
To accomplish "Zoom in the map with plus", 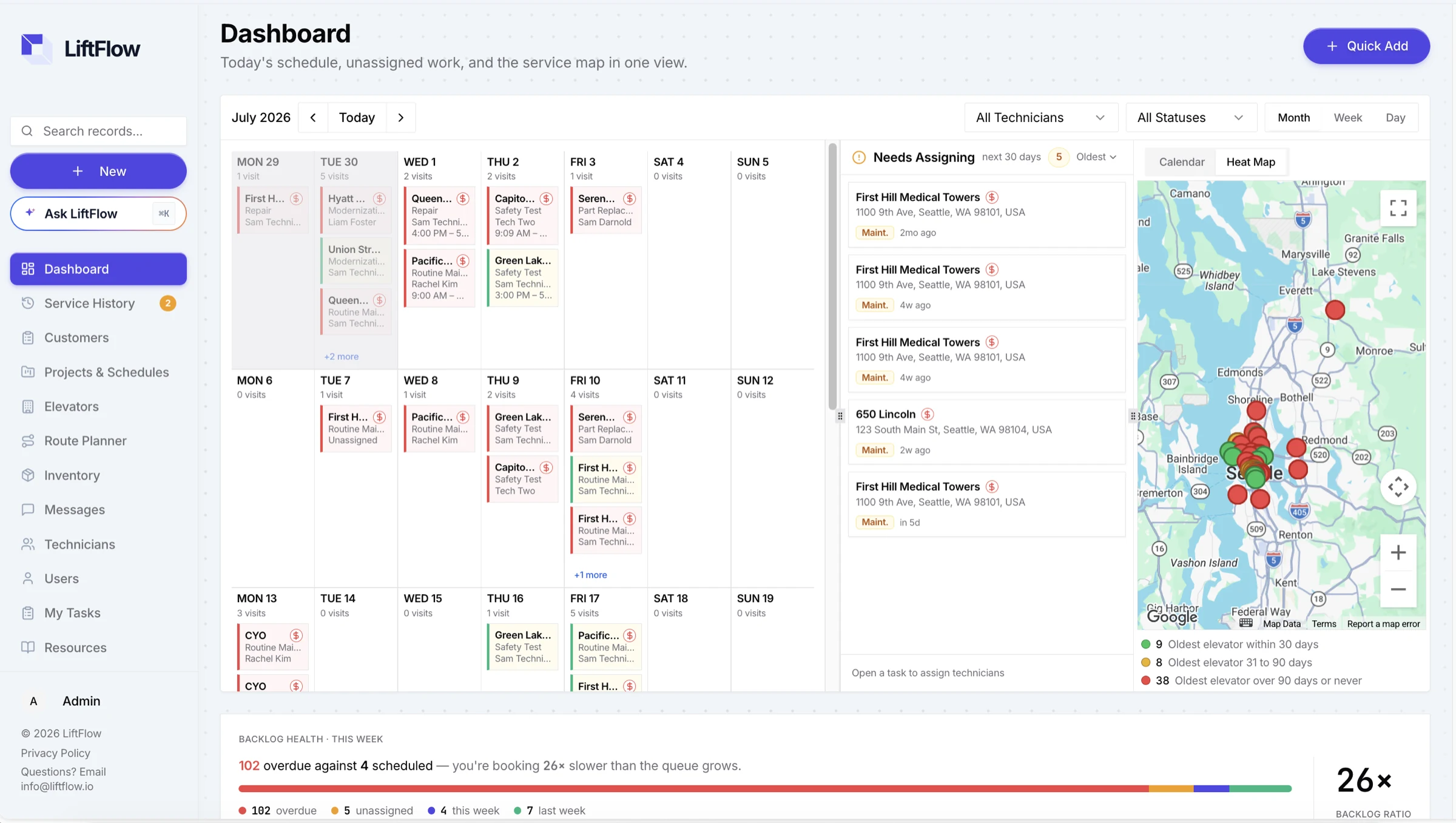I will pos(1398,552).
